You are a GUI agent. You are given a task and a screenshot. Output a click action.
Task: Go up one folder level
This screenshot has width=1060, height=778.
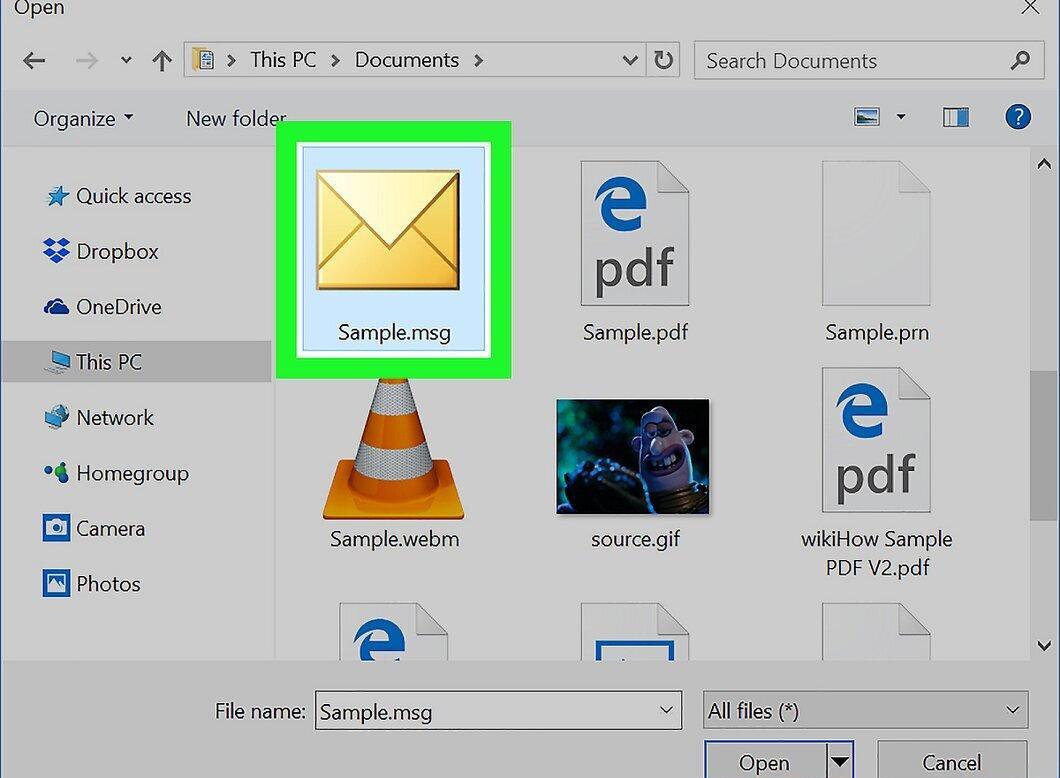point(162,61)
